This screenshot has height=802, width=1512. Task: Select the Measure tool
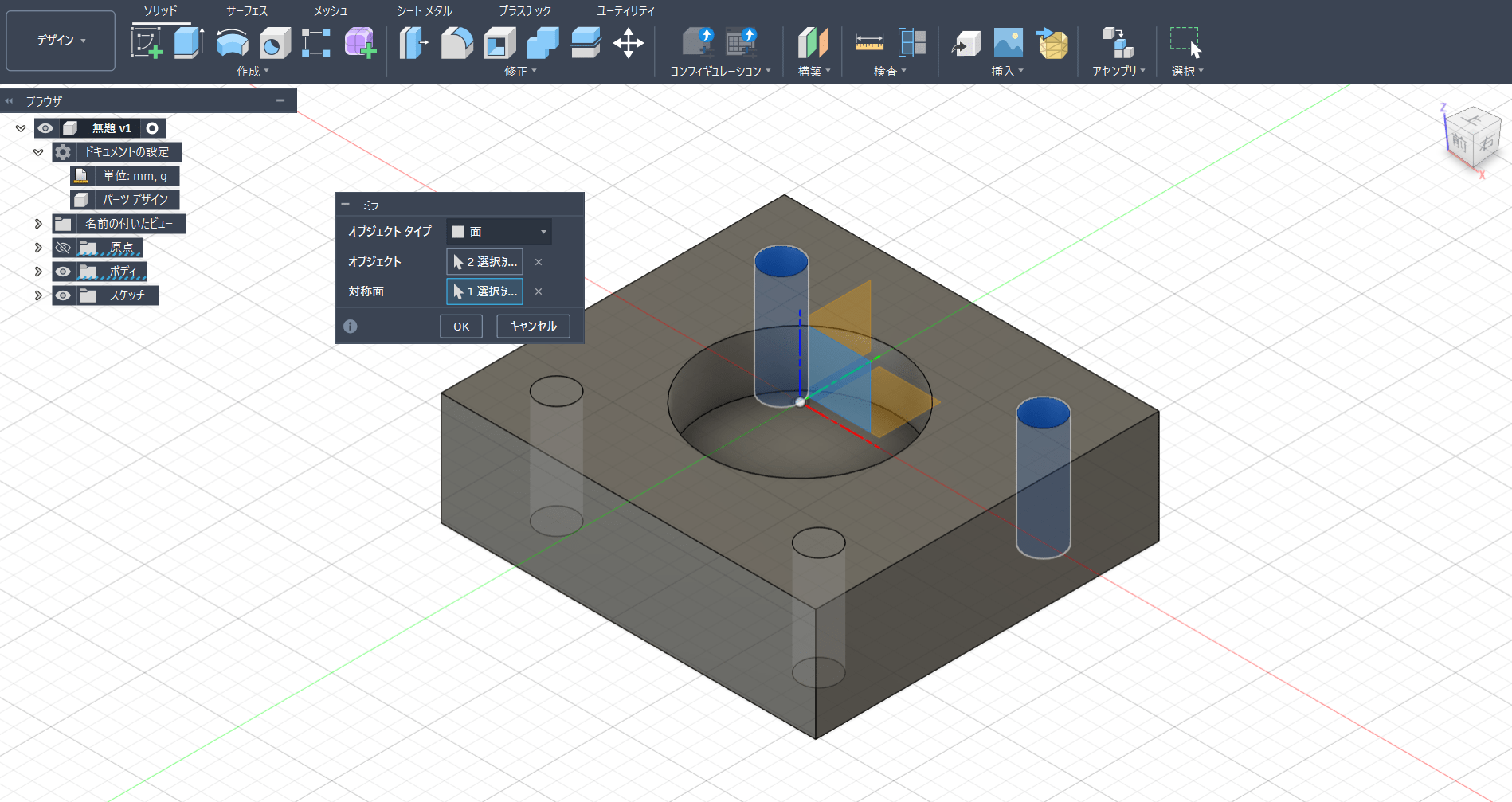click(x=869, y=43)
